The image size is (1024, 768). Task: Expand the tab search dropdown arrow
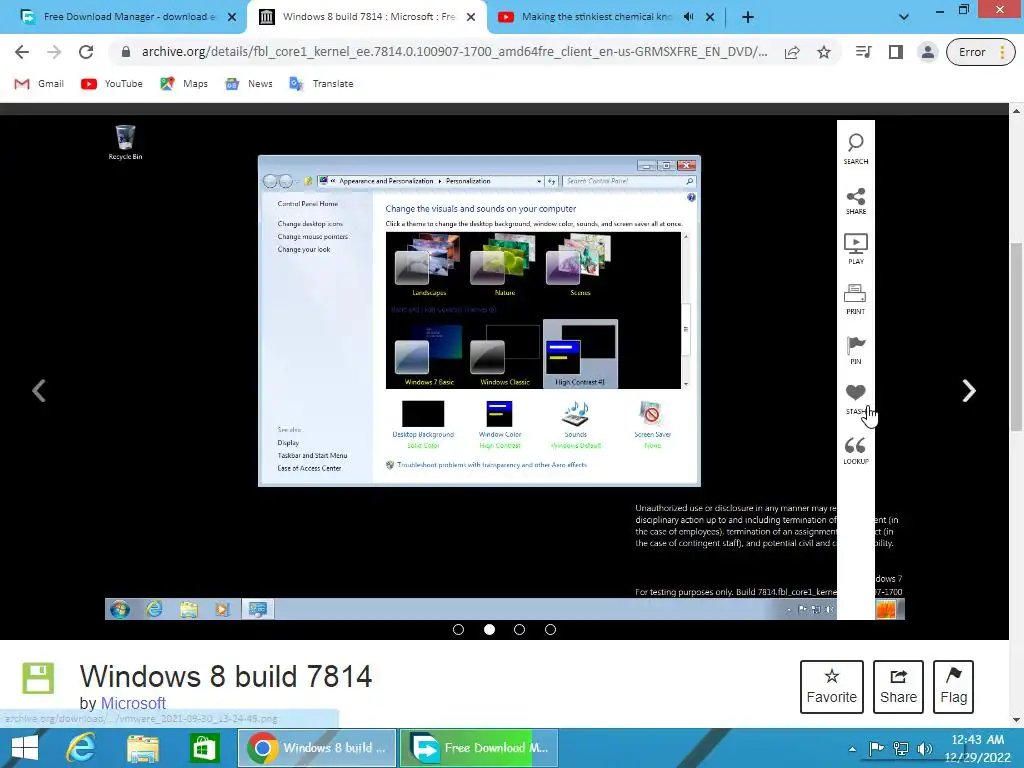pyautogui.click(x=904, y=17)
